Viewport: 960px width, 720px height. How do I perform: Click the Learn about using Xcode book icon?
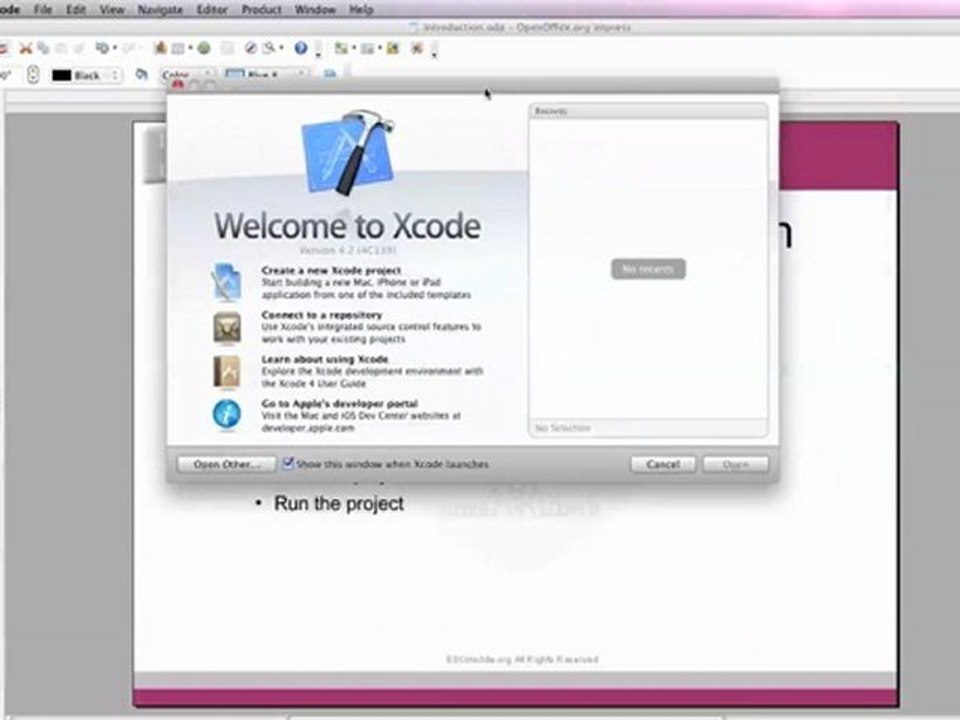(227, 372)
